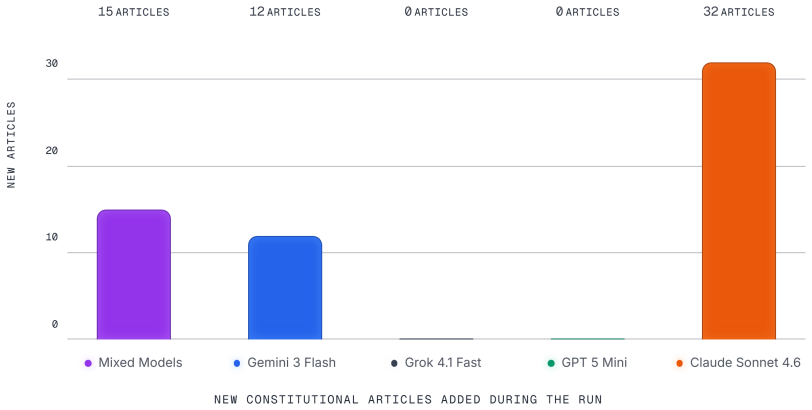Toggle the Grok 4.1 Fast legend label
Screen dimensions: 812x410
(443, 363)
